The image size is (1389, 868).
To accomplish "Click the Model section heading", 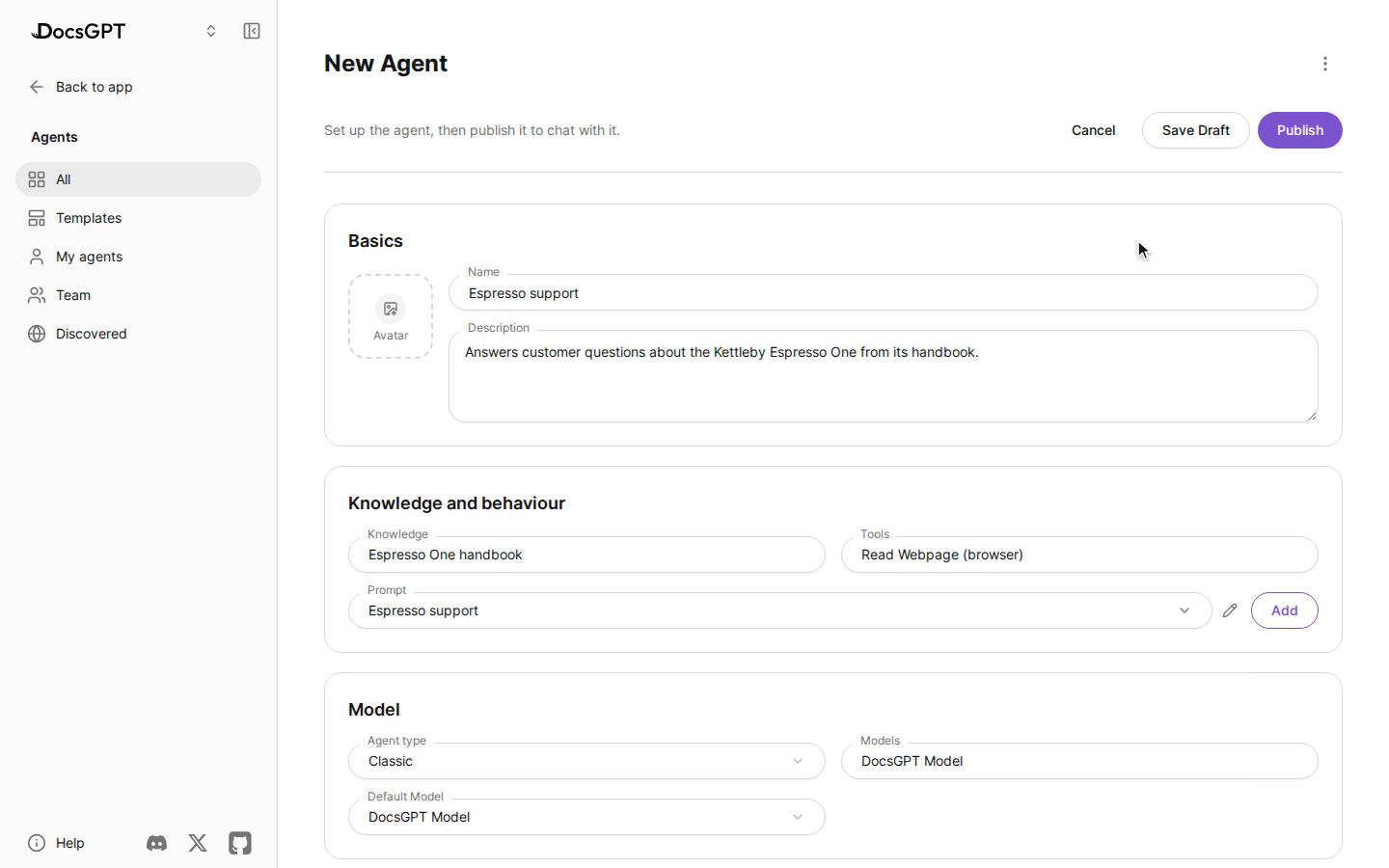I will (374, 710).
